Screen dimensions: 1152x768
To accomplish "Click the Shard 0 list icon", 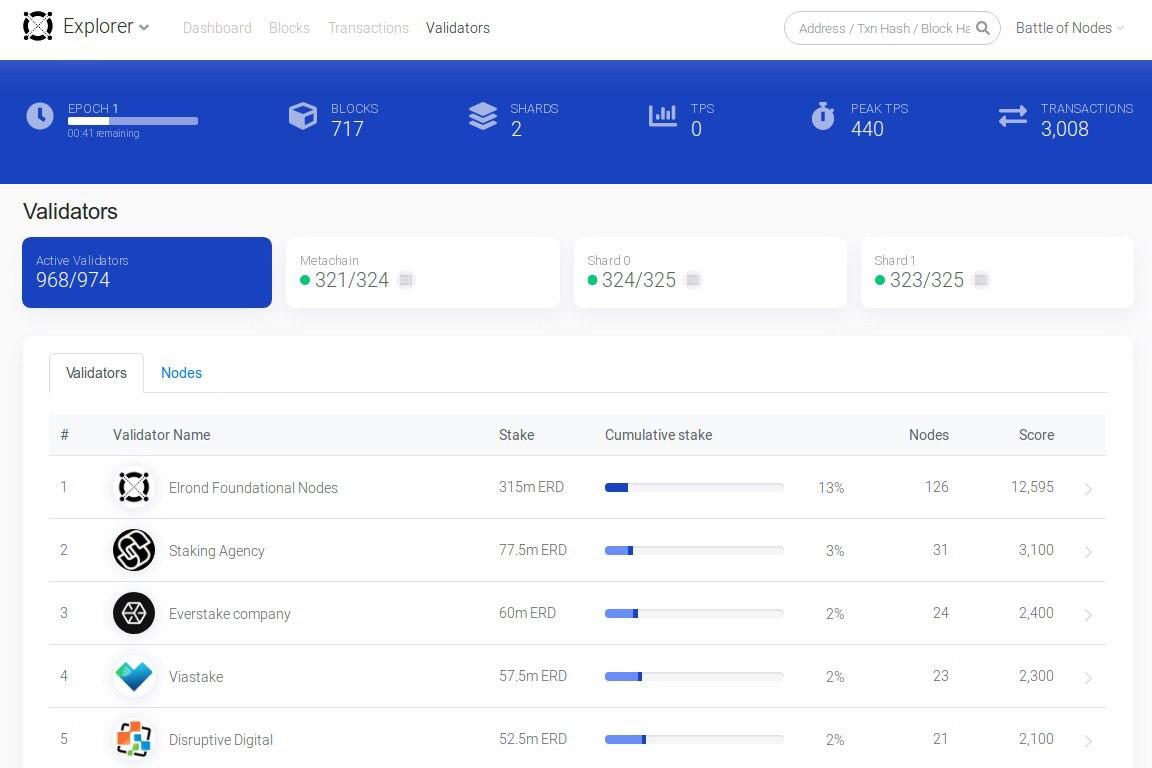I will pos(692,280).
